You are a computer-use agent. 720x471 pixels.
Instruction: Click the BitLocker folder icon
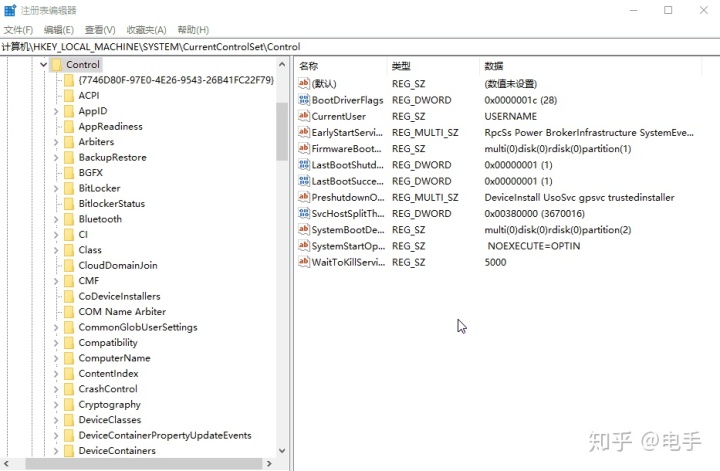69,188
